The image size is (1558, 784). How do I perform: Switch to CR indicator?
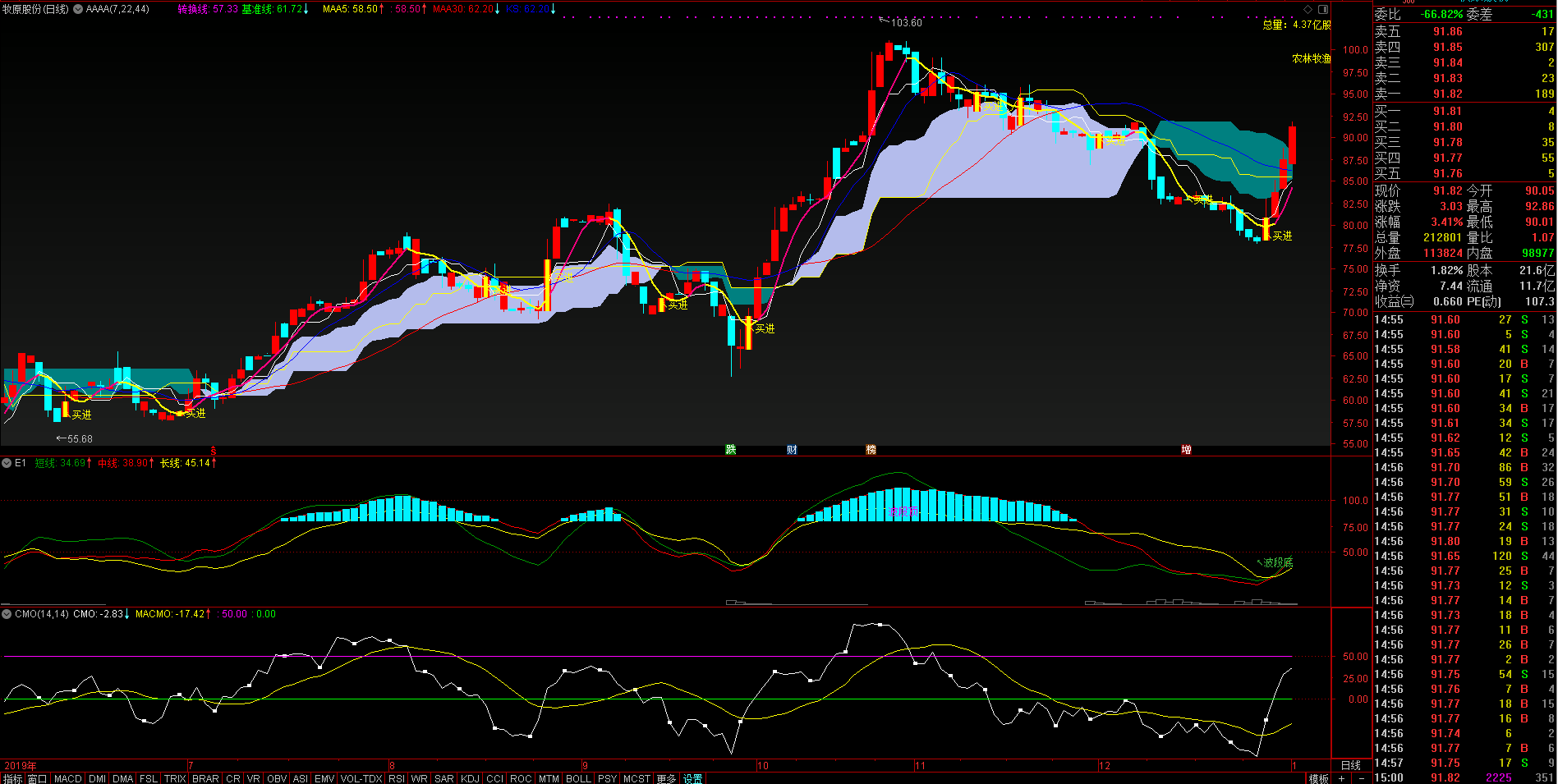tap(233, 778)
